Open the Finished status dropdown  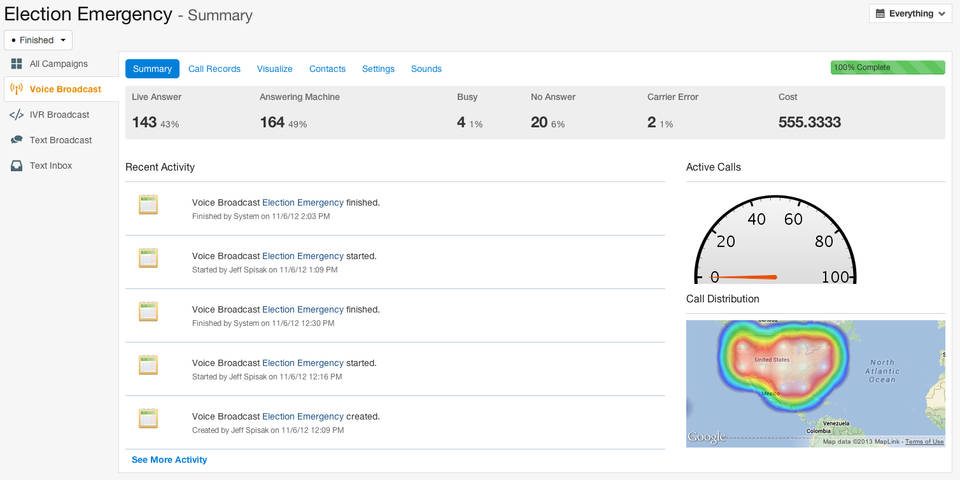pyautogui.click(x=39, y=40)
